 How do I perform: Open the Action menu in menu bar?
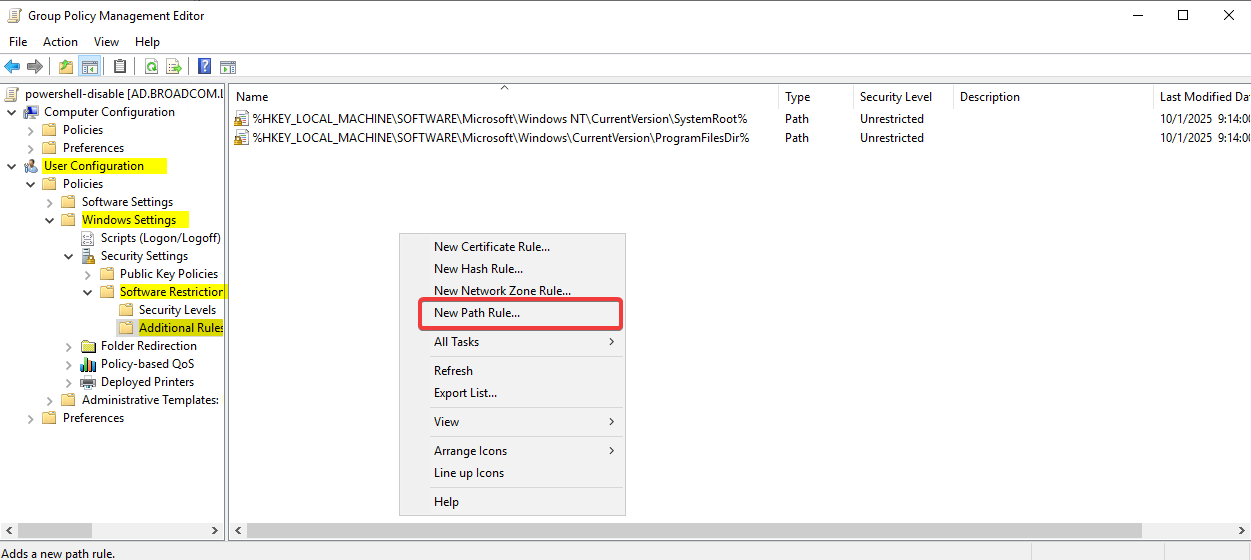click(60, 42)
